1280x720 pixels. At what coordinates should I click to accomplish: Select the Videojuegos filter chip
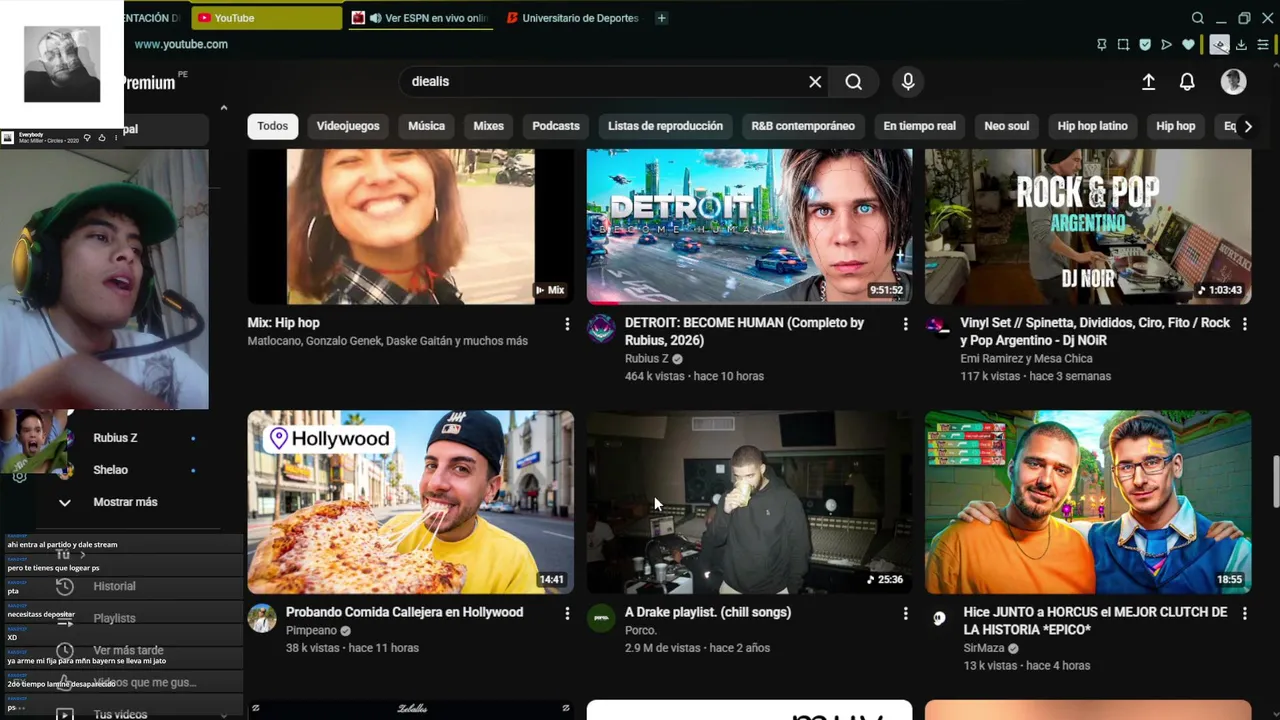[x=348, y=126]
